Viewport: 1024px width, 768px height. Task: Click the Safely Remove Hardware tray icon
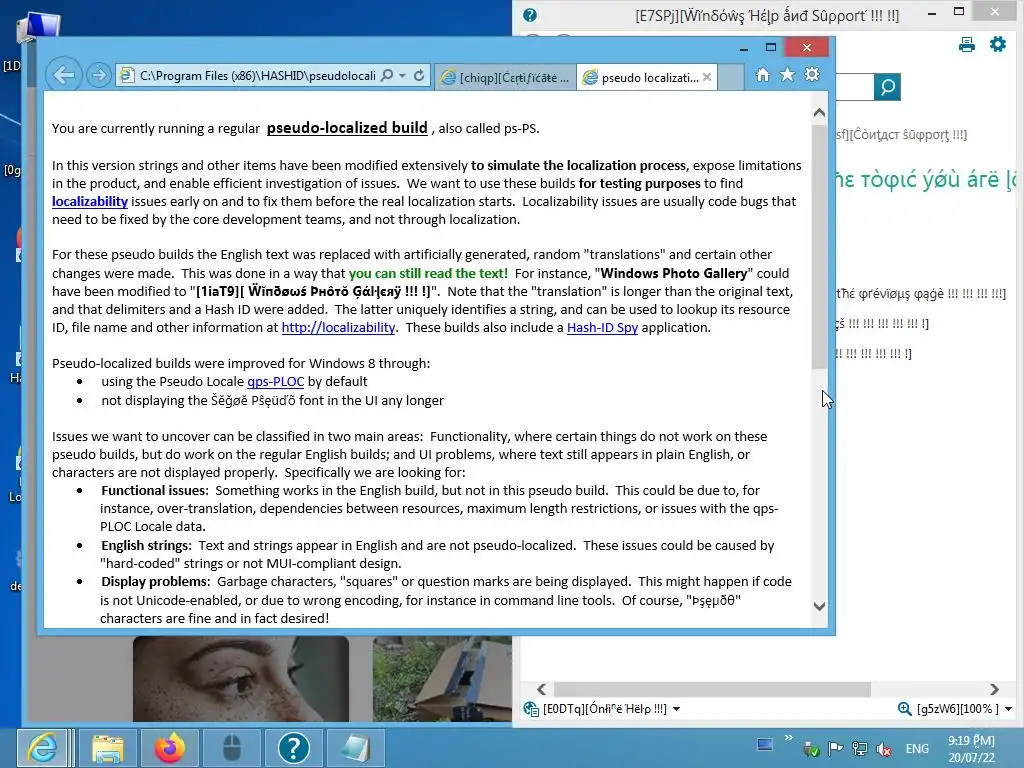coord(811,749)
